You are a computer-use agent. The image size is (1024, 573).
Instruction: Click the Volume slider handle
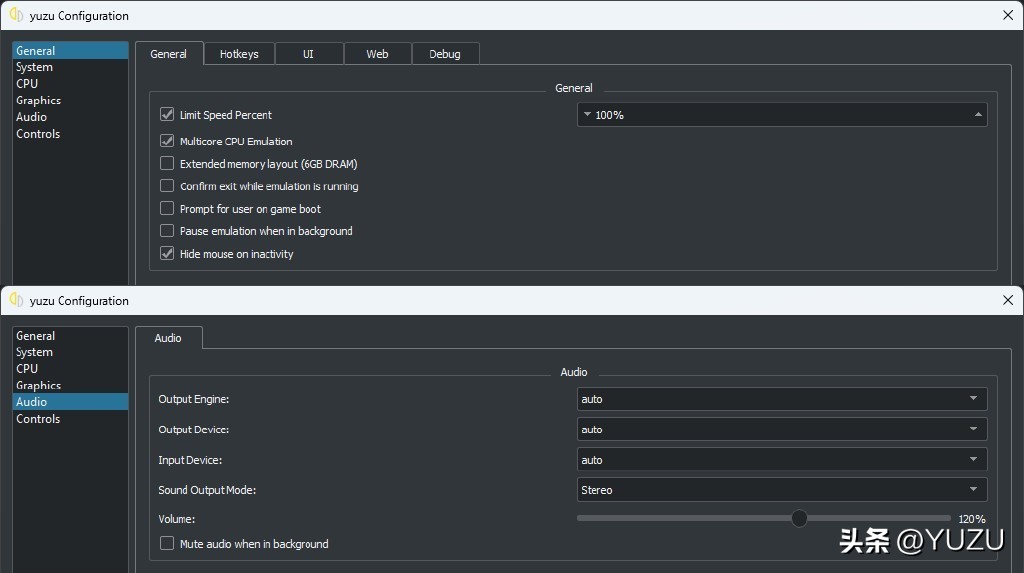[799, 518]
